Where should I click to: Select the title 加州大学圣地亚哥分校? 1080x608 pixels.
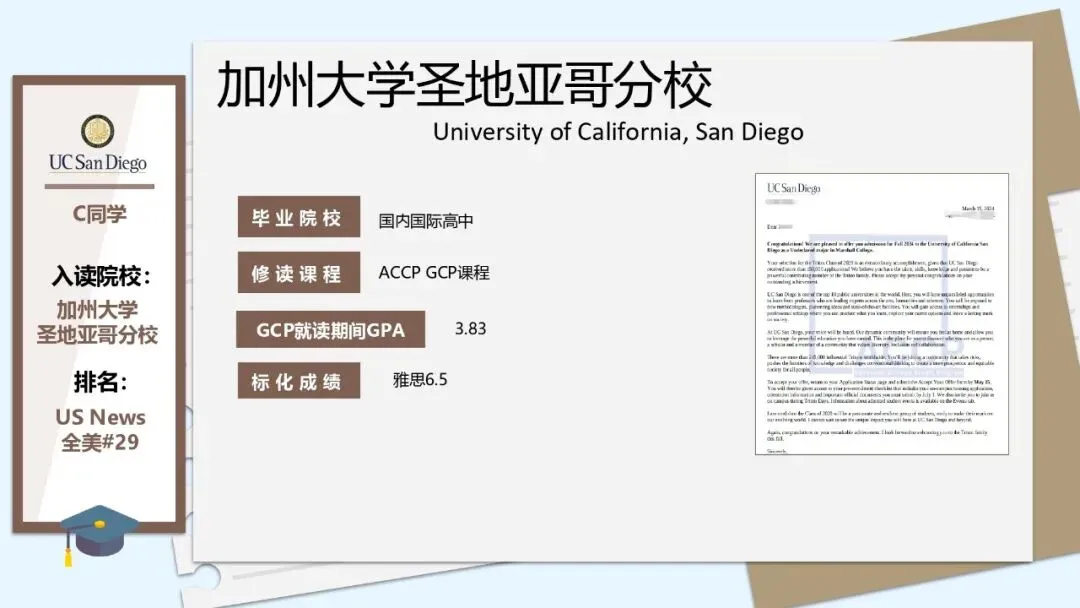pos(464,85)
